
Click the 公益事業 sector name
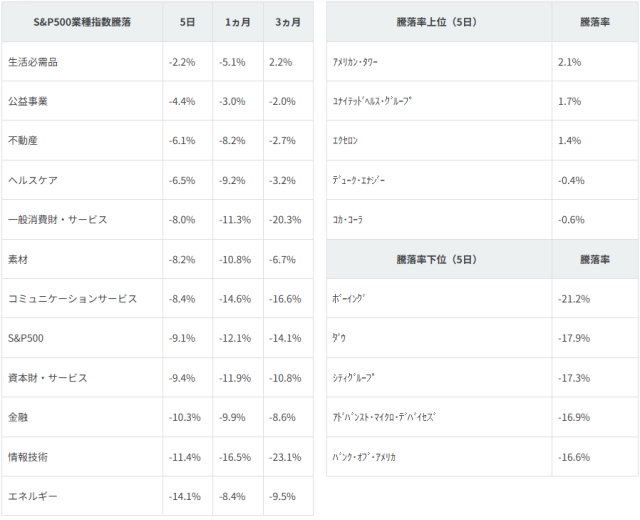pos(27,101)
